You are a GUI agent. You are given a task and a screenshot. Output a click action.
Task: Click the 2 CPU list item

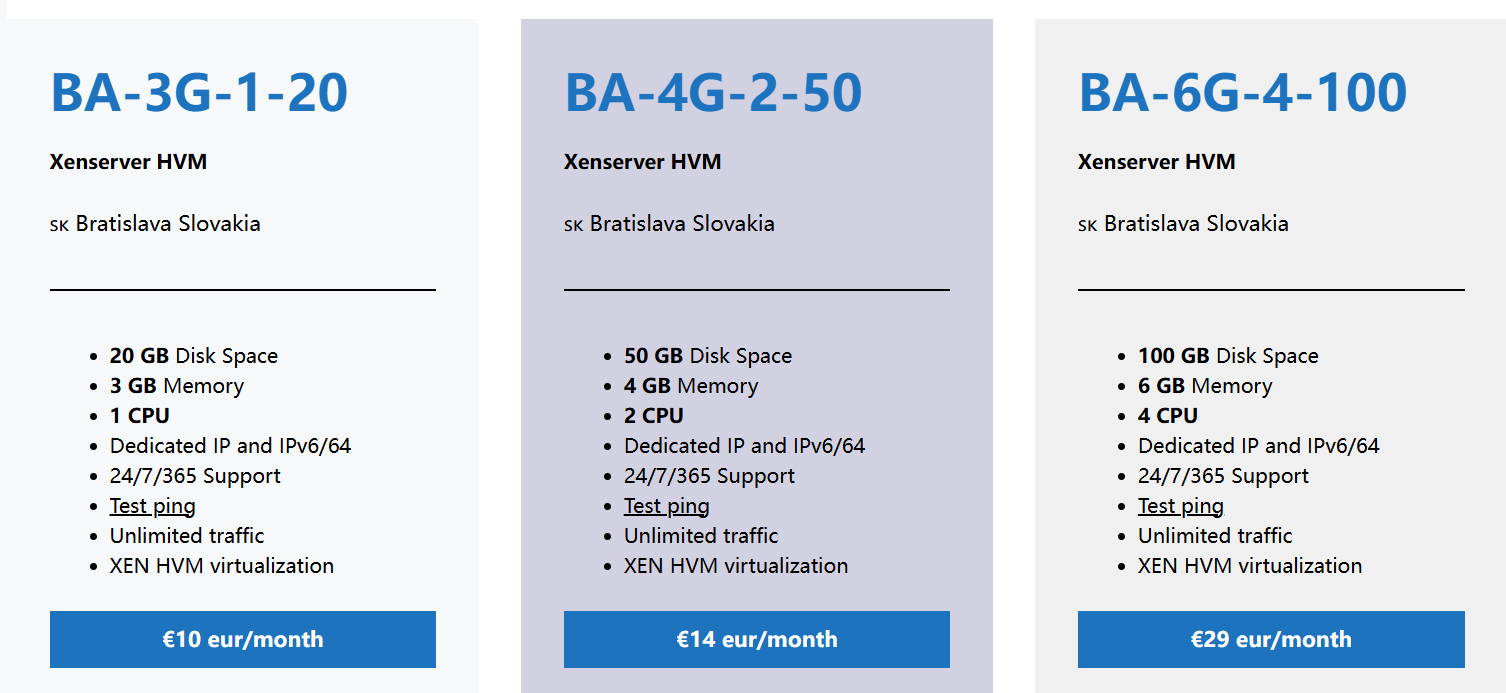point(654,416)
